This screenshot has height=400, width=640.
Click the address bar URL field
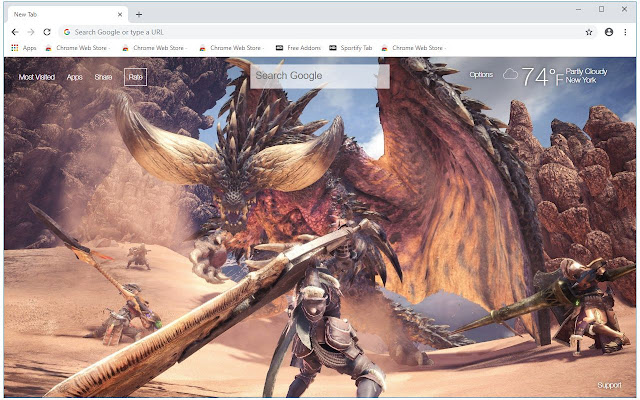pos(327,32)
